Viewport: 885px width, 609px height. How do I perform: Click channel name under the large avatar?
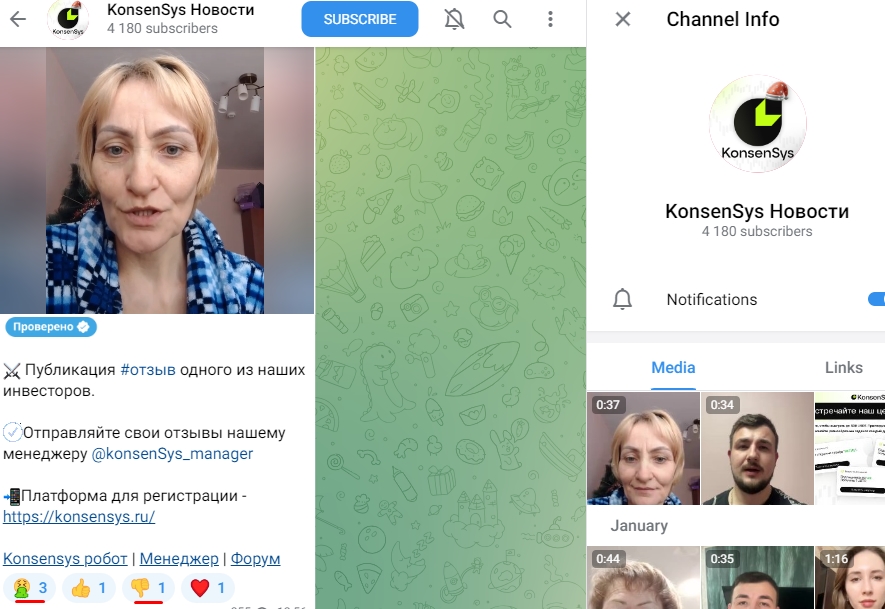pos(757,211)
